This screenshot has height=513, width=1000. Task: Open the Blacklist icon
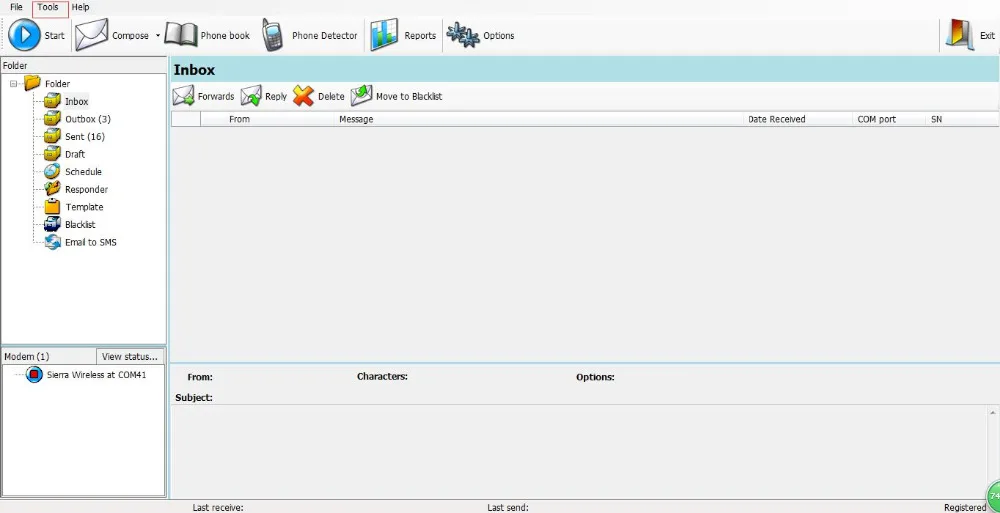click(x=52, y=225)
